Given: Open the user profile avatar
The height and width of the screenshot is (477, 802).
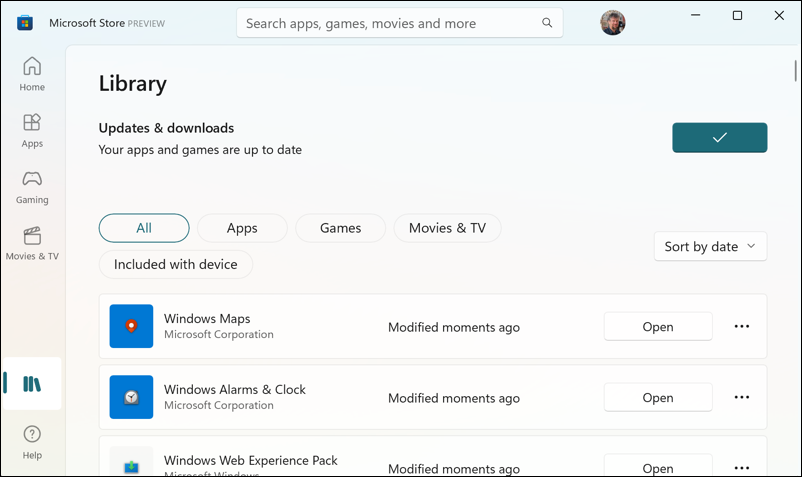Looking at the screenshot, I should click(612, 23).
